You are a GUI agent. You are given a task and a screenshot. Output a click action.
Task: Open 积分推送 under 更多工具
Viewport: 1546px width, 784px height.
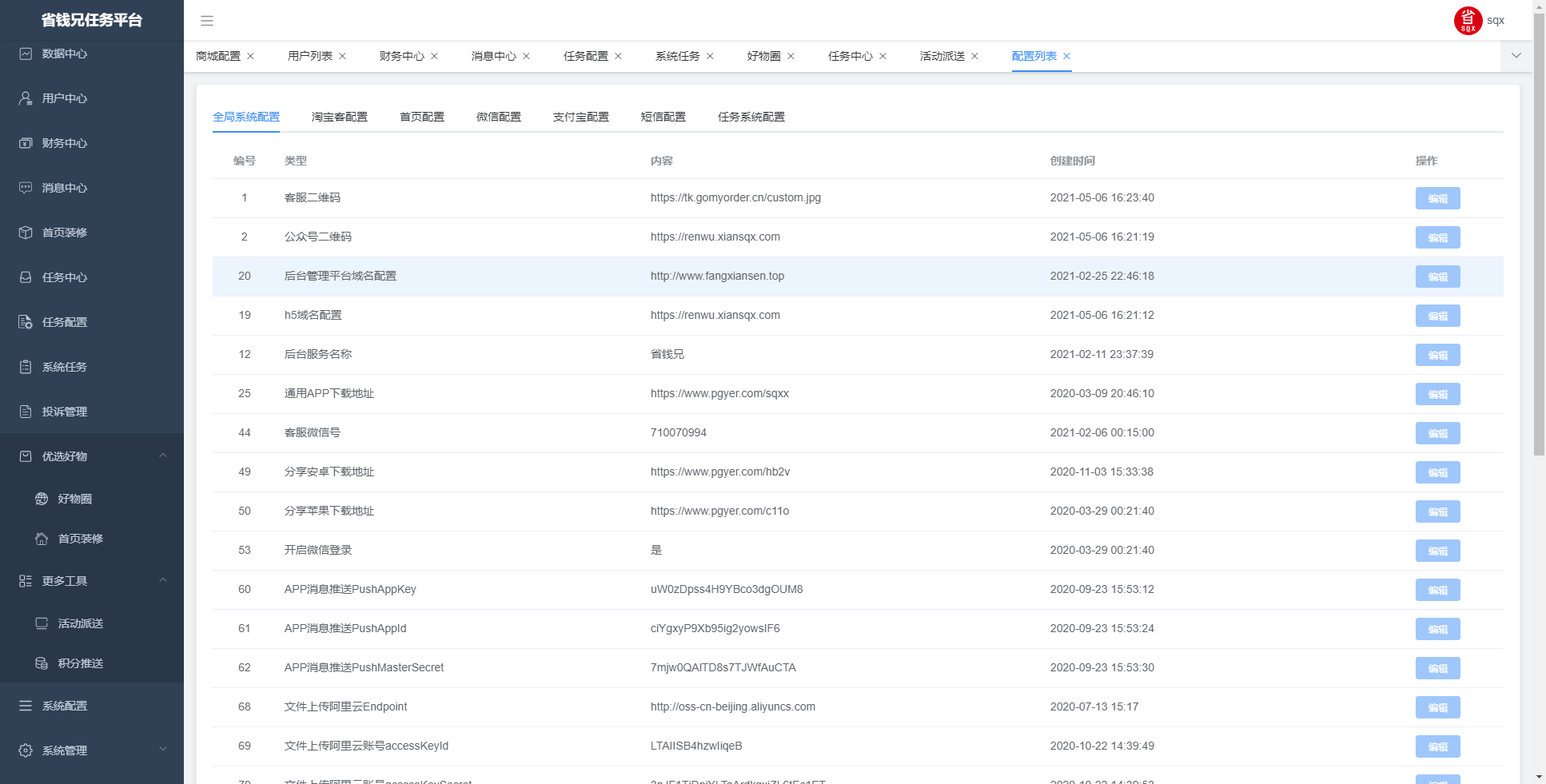pyautogui.click(x=80, y=663)
